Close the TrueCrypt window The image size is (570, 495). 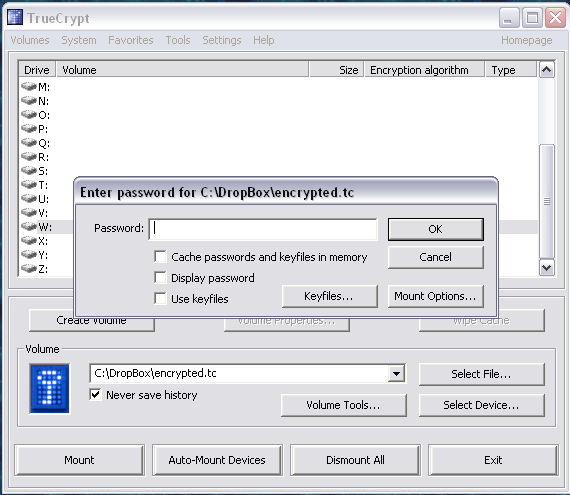pyautogui.click(x=555, y=17)
